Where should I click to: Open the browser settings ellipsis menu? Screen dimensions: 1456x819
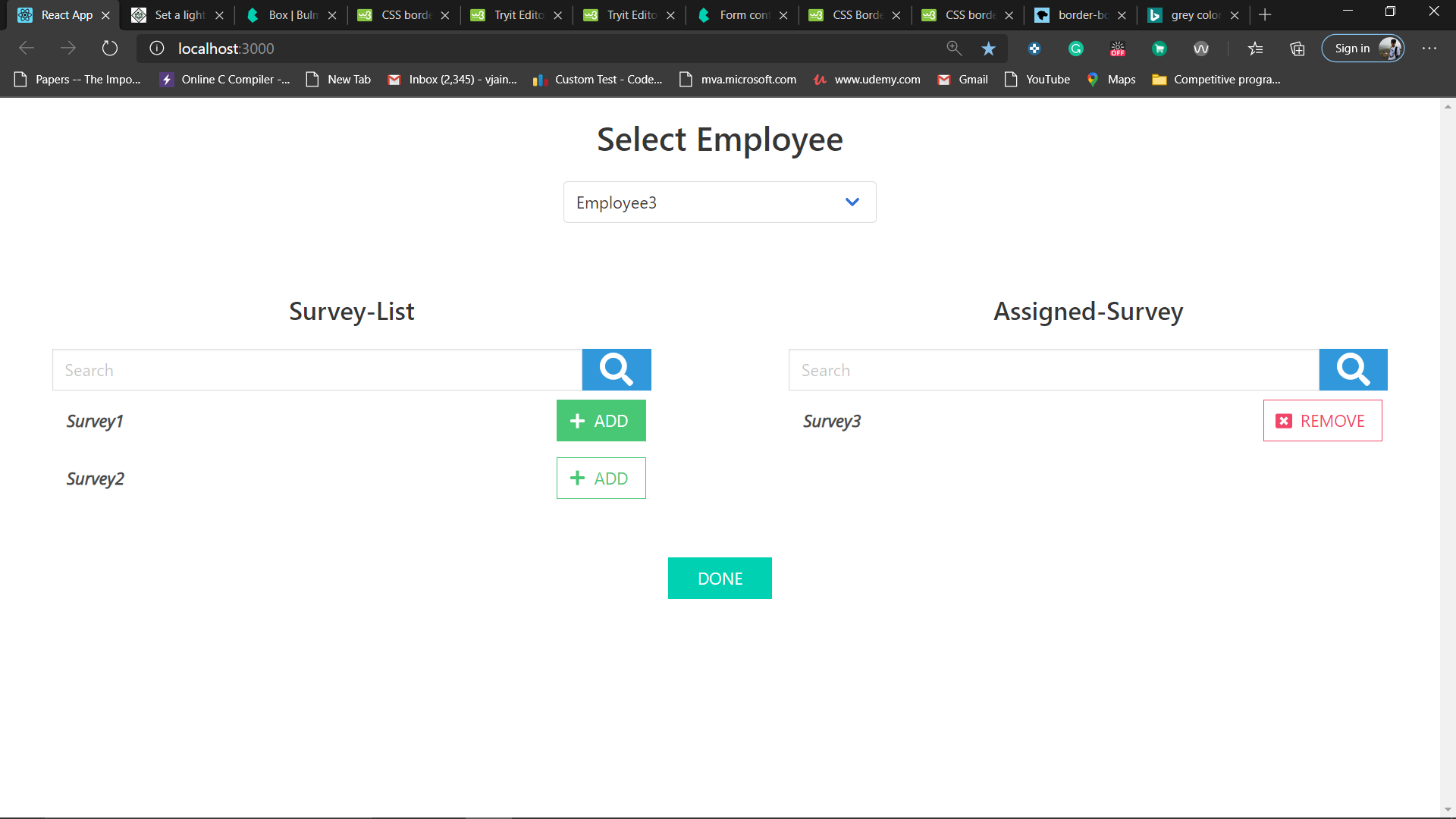pos(1429,49)
